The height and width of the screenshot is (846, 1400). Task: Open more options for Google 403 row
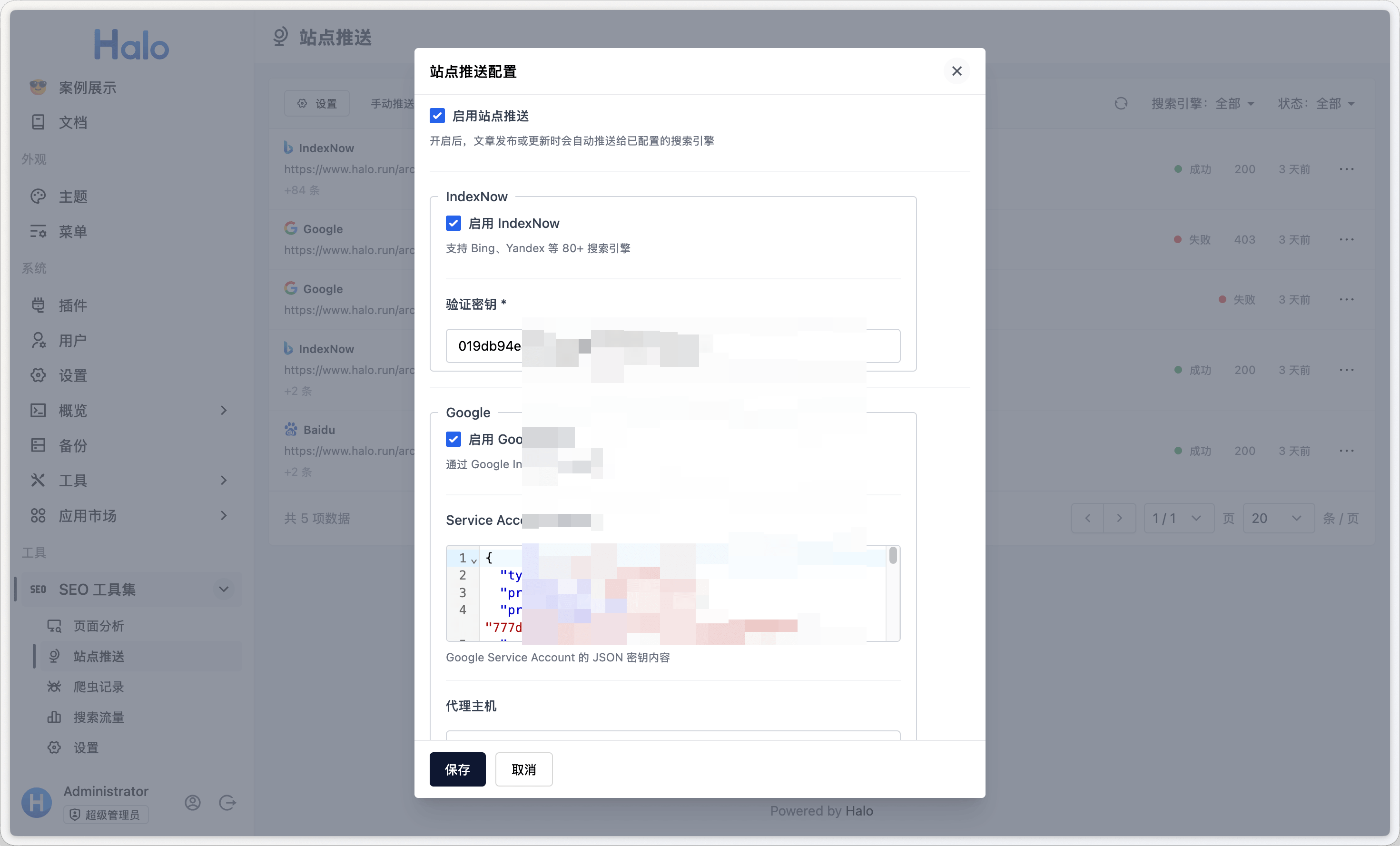click(x=1347, y=240)
